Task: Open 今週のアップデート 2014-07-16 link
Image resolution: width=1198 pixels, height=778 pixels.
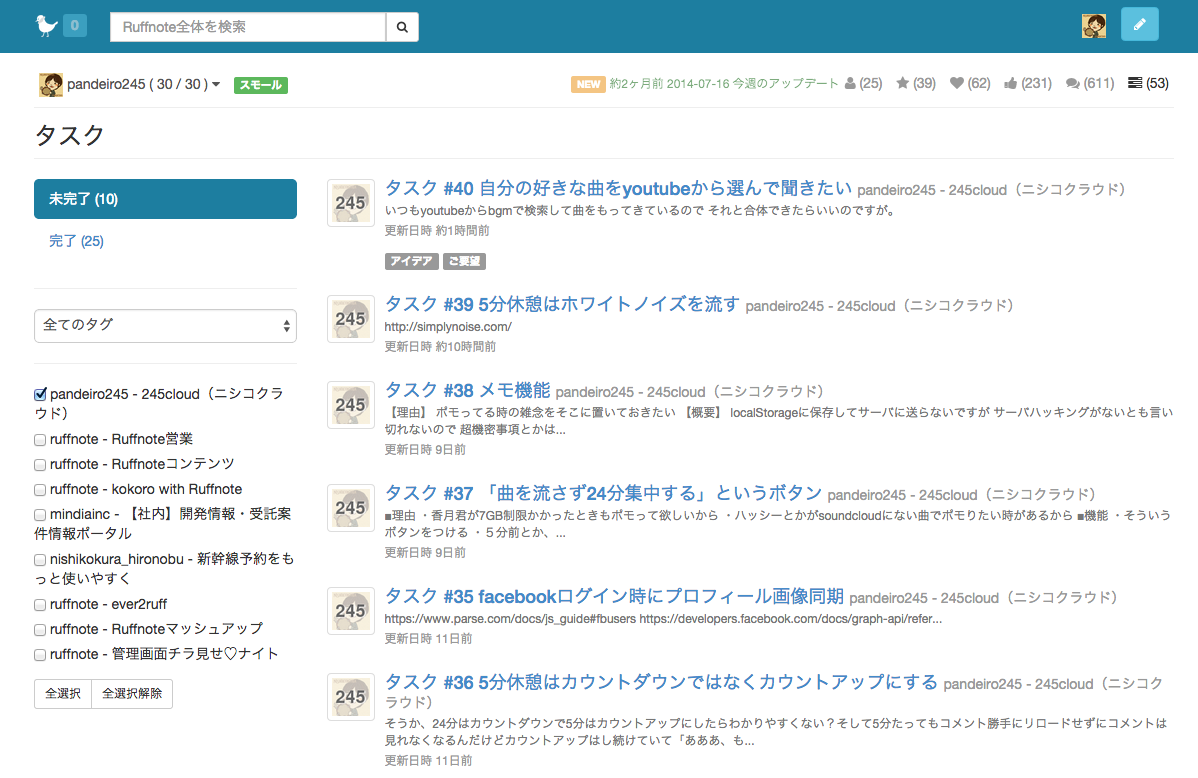Action: point(724,83)
